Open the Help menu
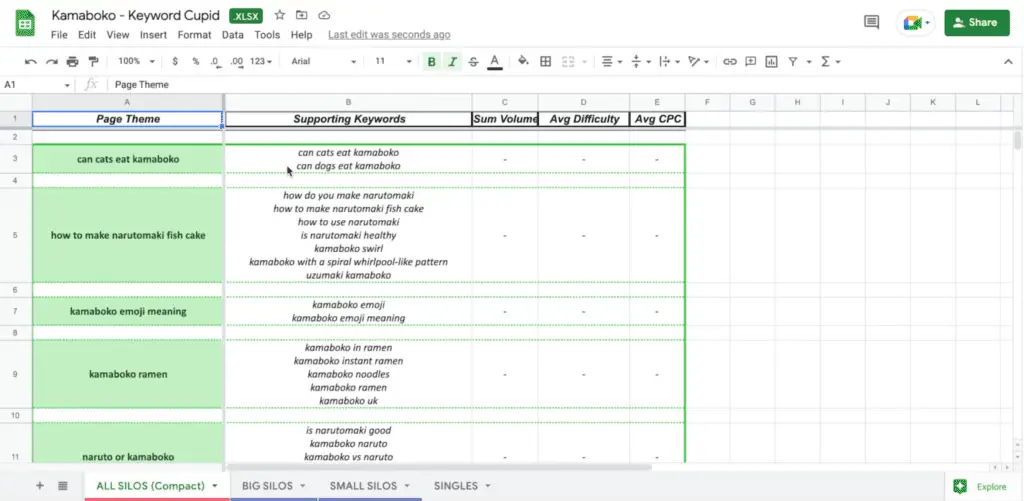This screenshot has height=501, width=1024. coord(301,35)
